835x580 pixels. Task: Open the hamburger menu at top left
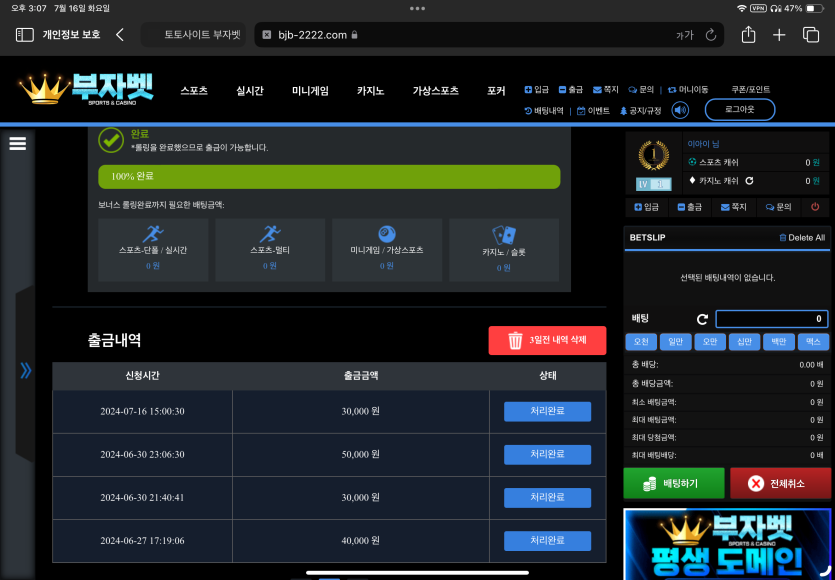point(17,143)
